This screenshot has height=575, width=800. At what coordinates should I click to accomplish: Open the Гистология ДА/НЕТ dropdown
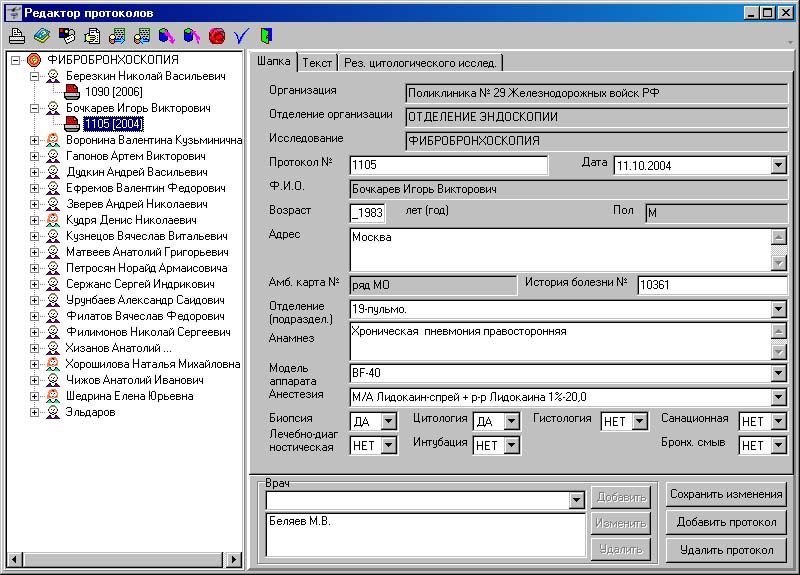click(x=639, y=422)
